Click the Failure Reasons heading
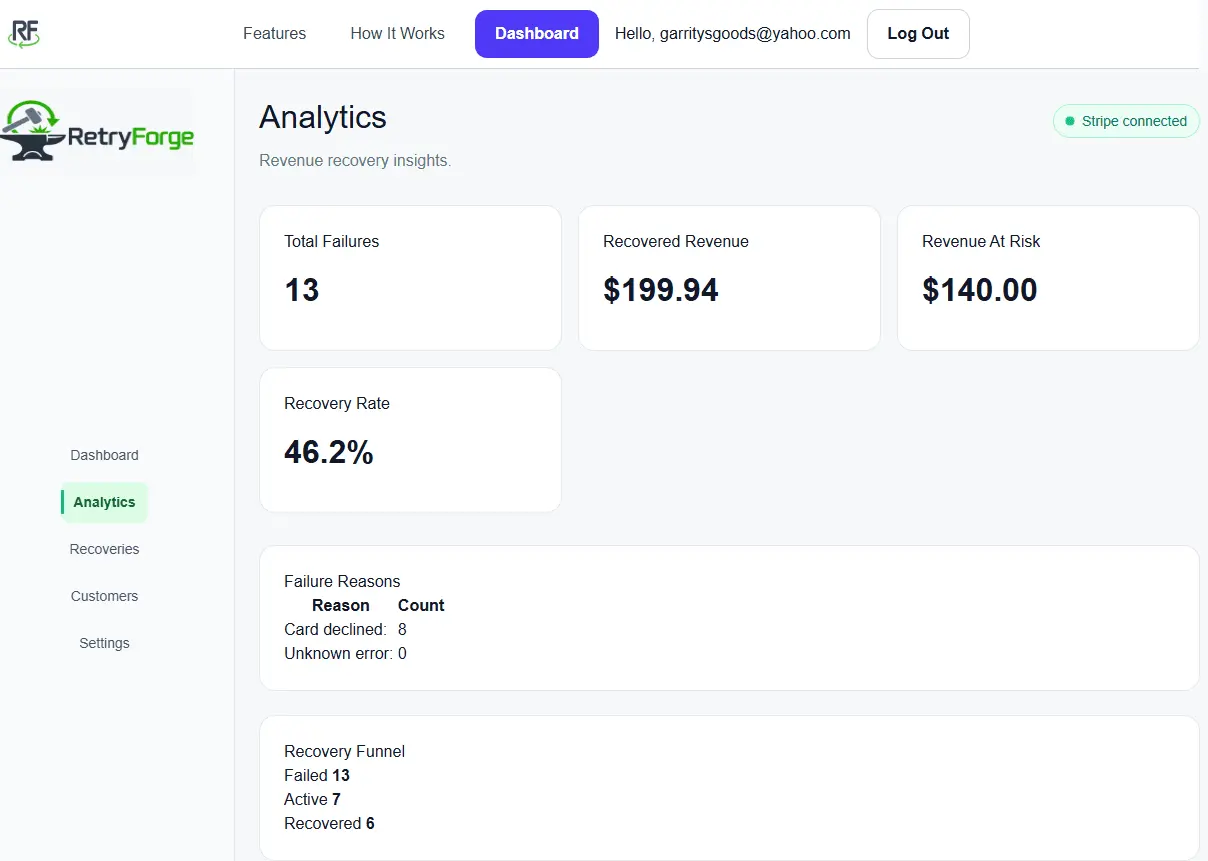The image size is (1208, 861). click(342, 581)
